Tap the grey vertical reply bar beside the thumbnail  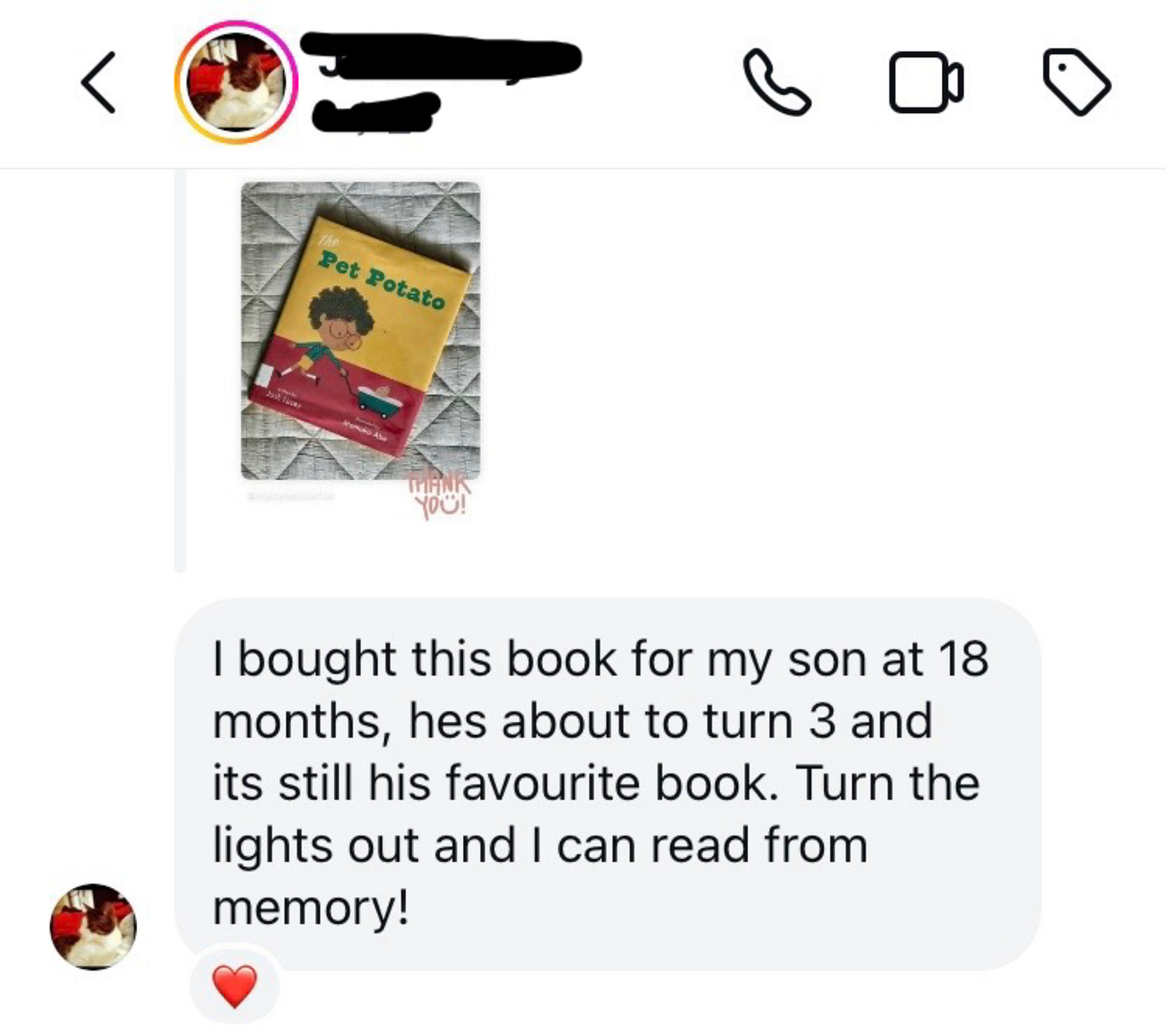180,371
